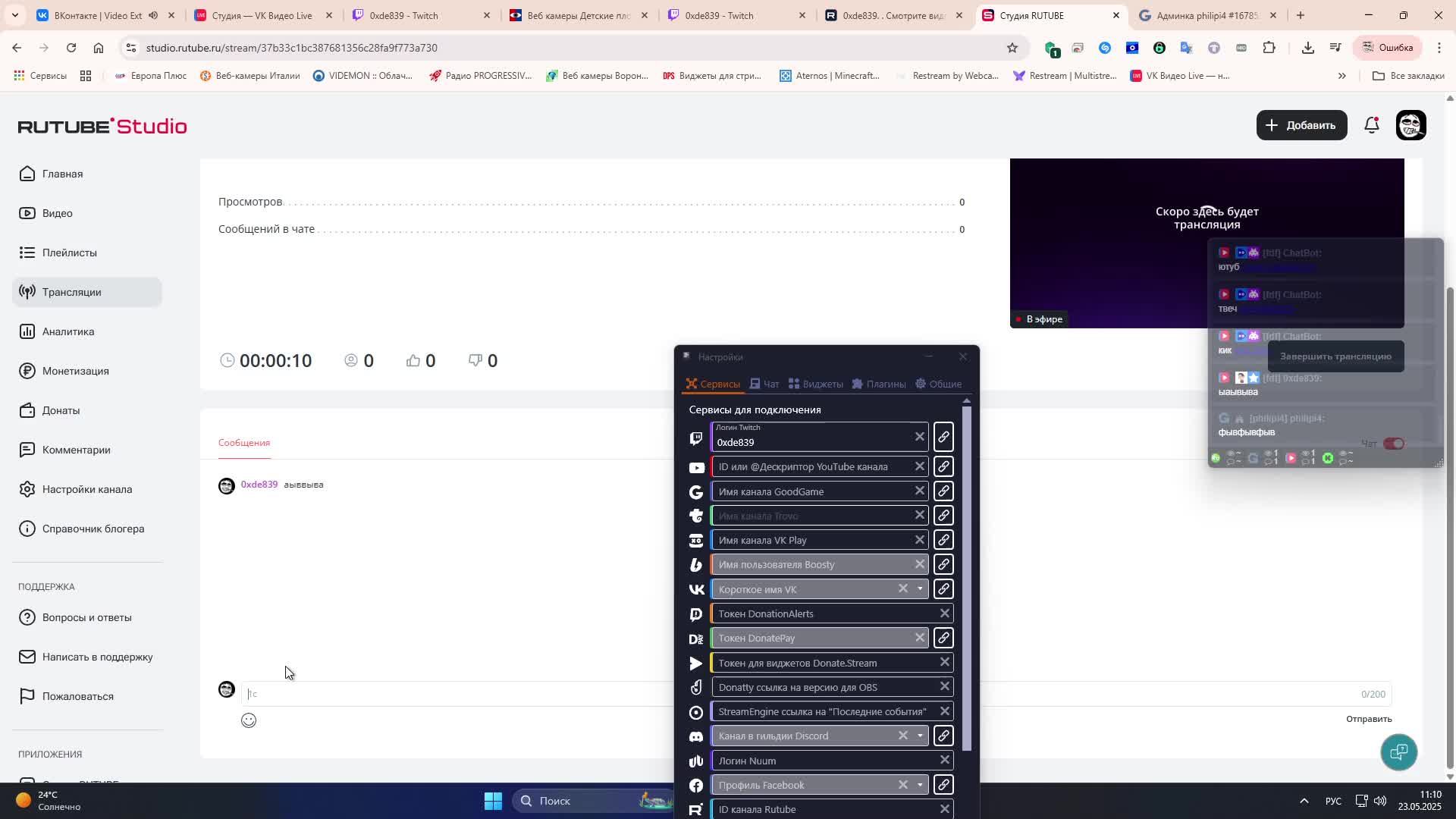Open the Windows taskbar Поиск search box

[591, 801]
